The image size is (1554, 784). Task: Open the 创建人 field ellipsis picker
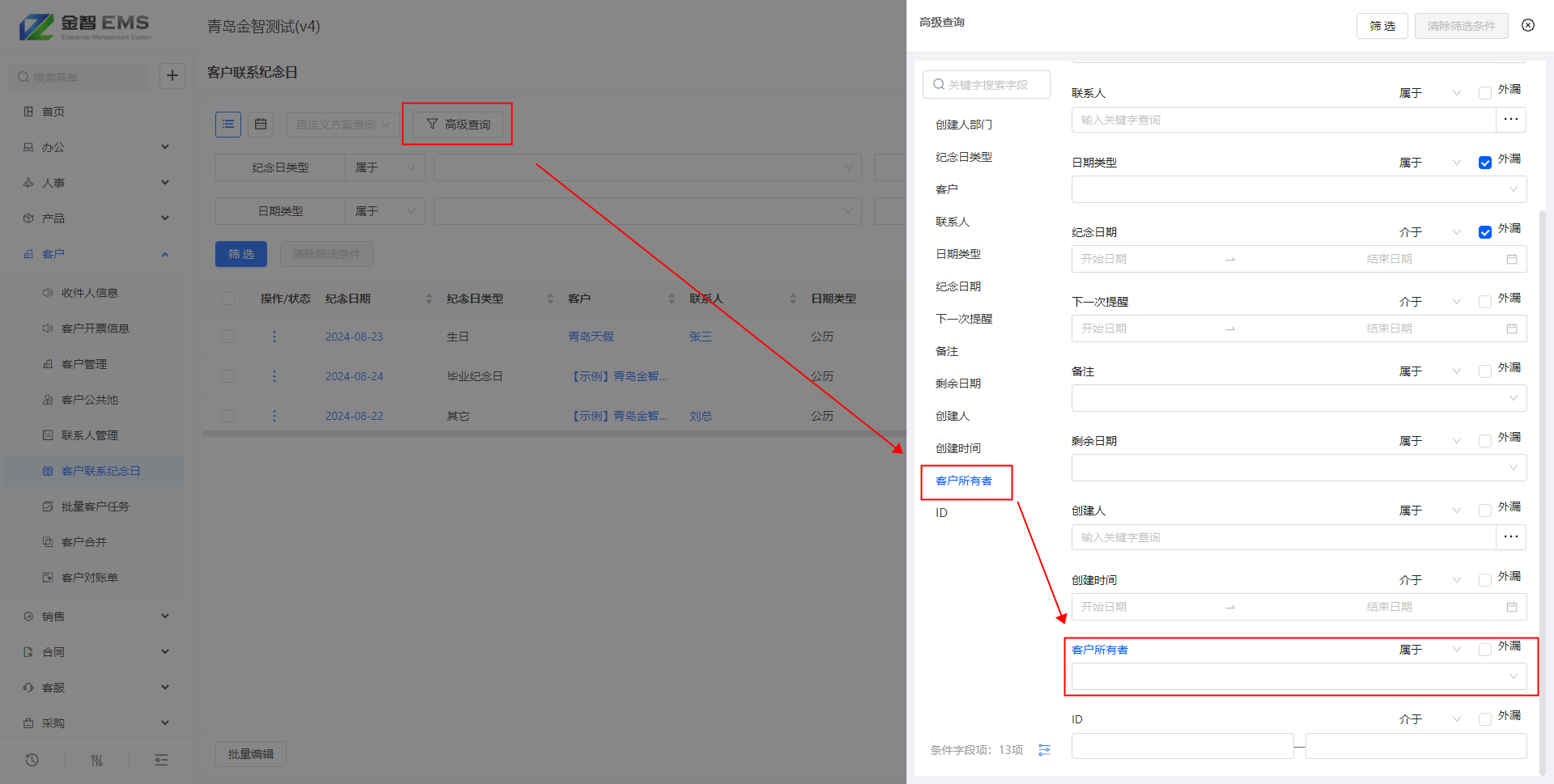click(1510, 537)
